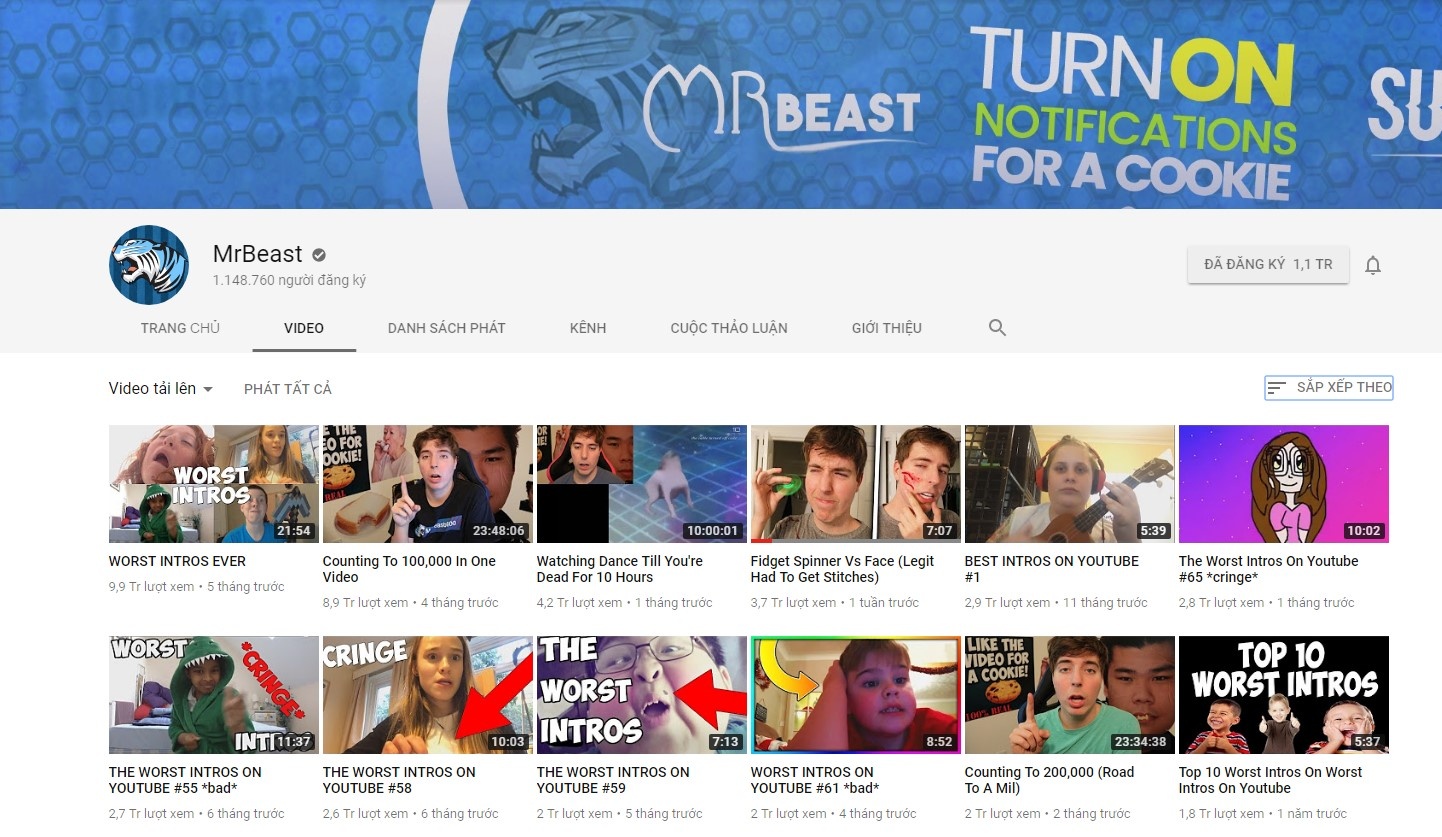Click the notification bell icon

[1373, 264]
